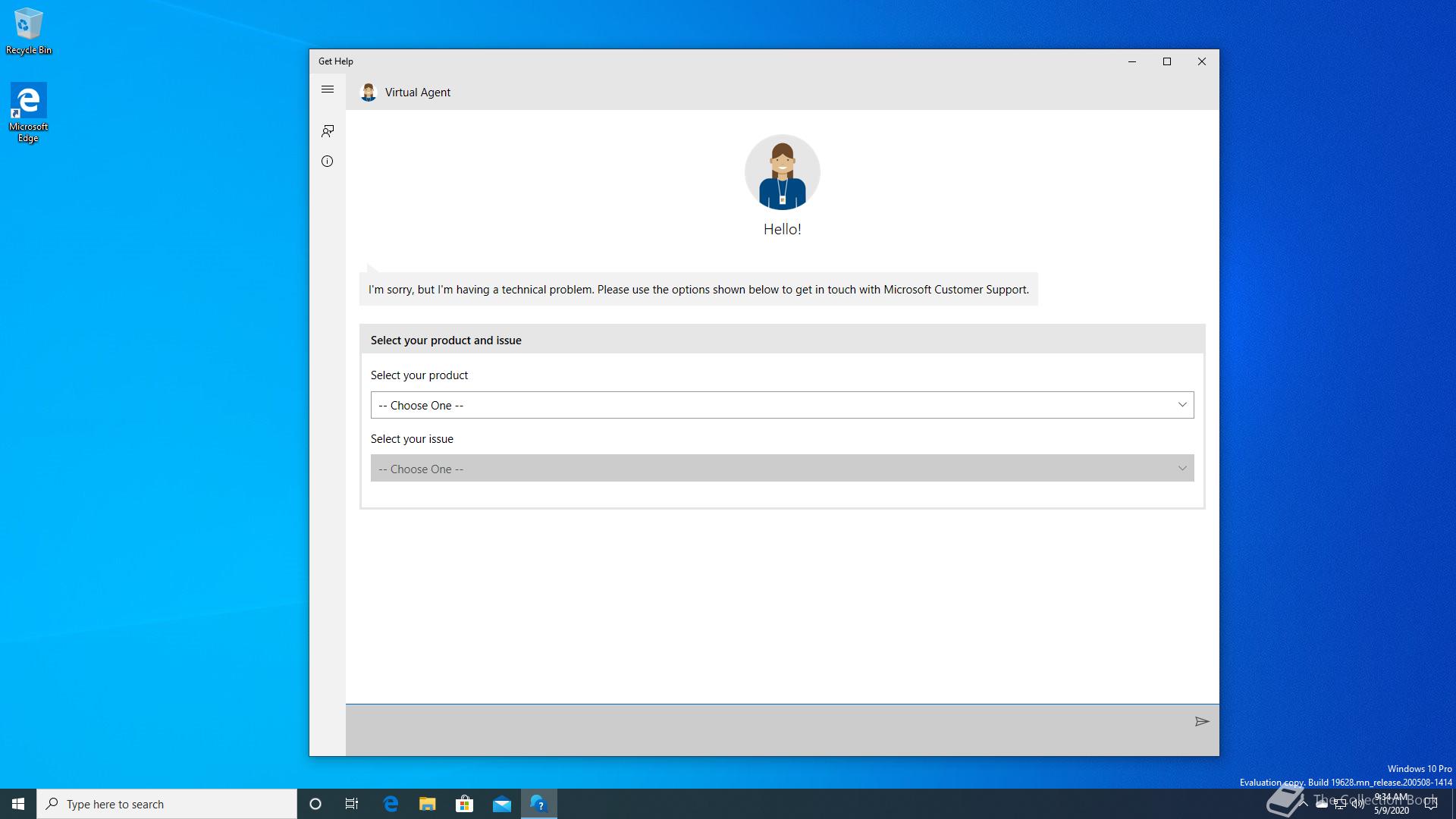Expand the Select your product dropdown

[782, 405]
